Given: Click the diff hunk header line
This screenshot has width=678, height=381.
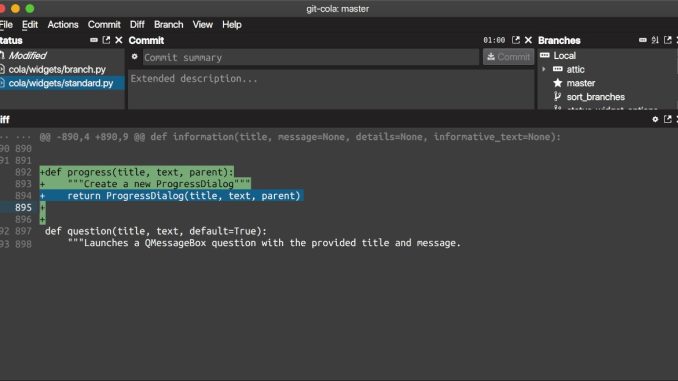Looking at the screenshot, I should 300,137.
